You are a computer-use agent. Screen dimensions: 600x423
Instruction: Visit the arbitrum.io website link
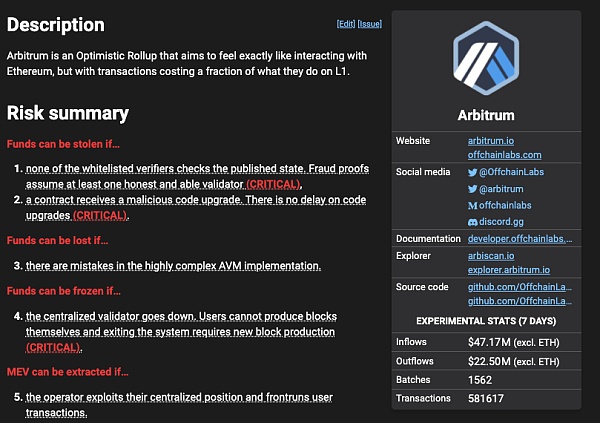(491, 141)
